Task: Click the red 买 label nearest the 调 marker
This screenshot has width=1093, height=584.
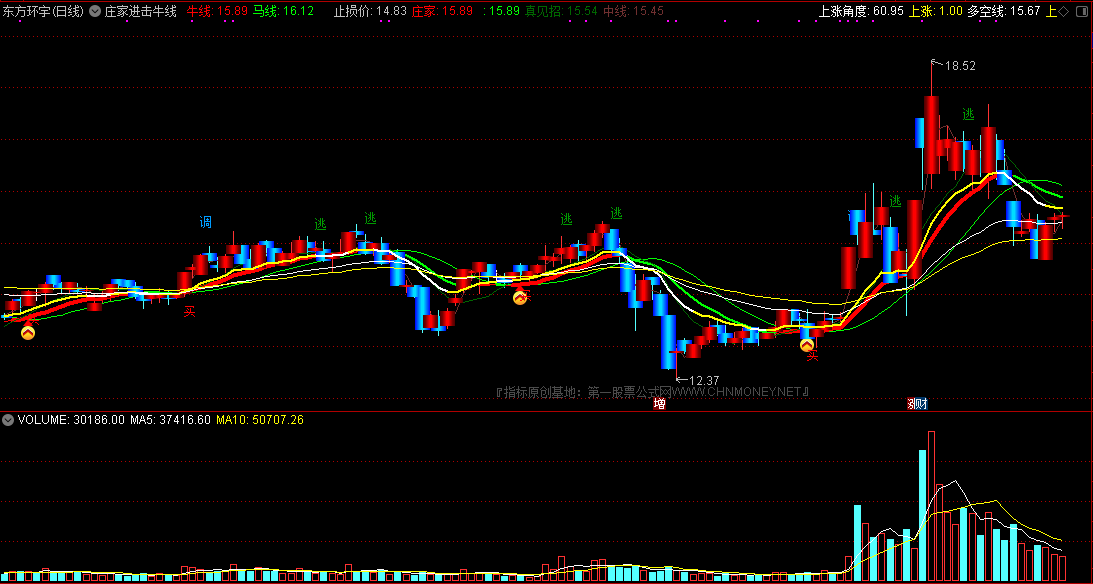Action: pyautogui.click(x=189, y=312)
